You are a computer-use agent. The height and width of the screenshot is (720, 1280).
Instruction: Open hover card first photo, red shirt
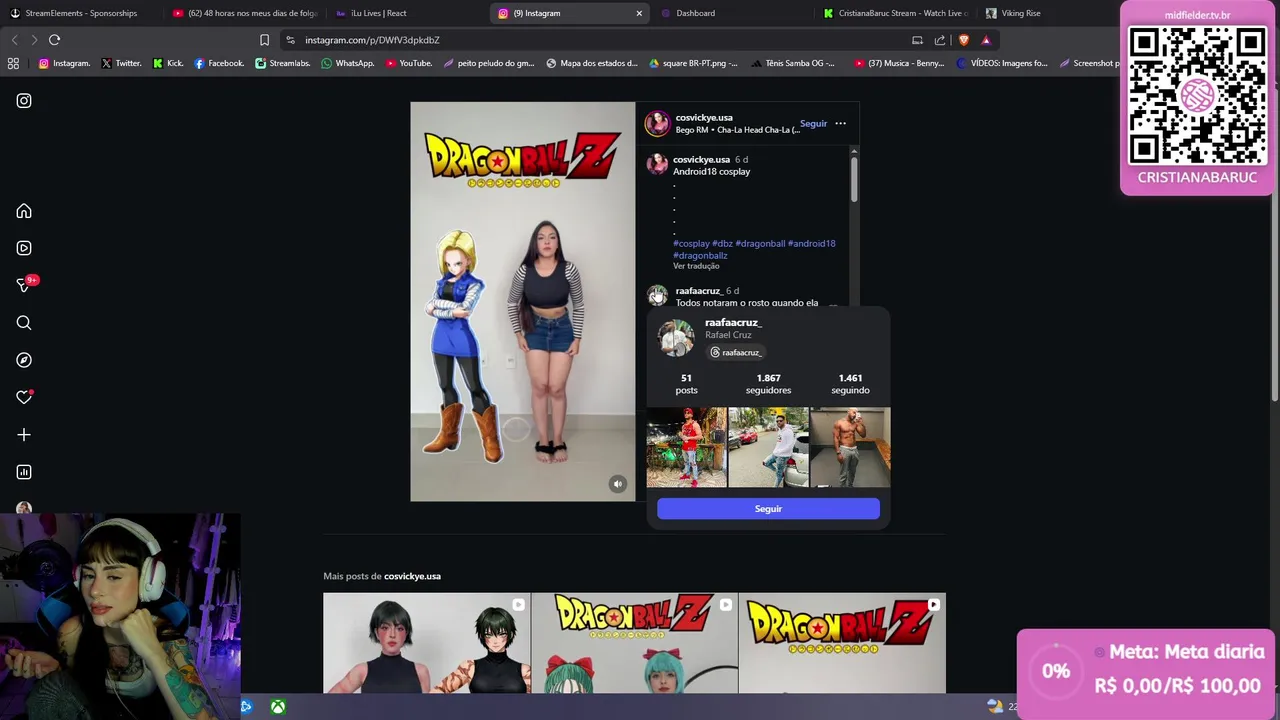(x=686, y=447)
